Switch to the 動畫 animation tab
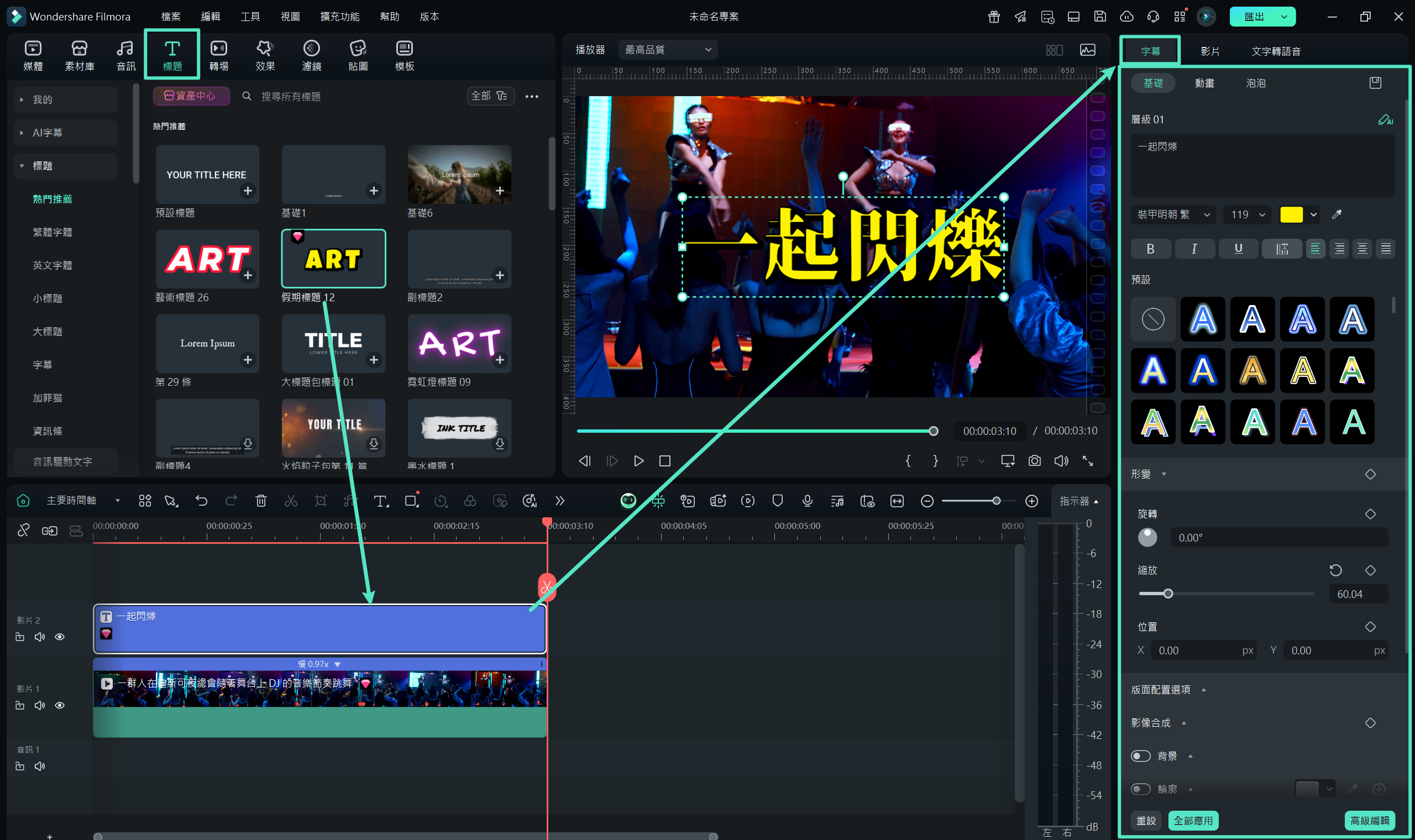The height and width of the screenshot is (840, 1415). 1204,83
